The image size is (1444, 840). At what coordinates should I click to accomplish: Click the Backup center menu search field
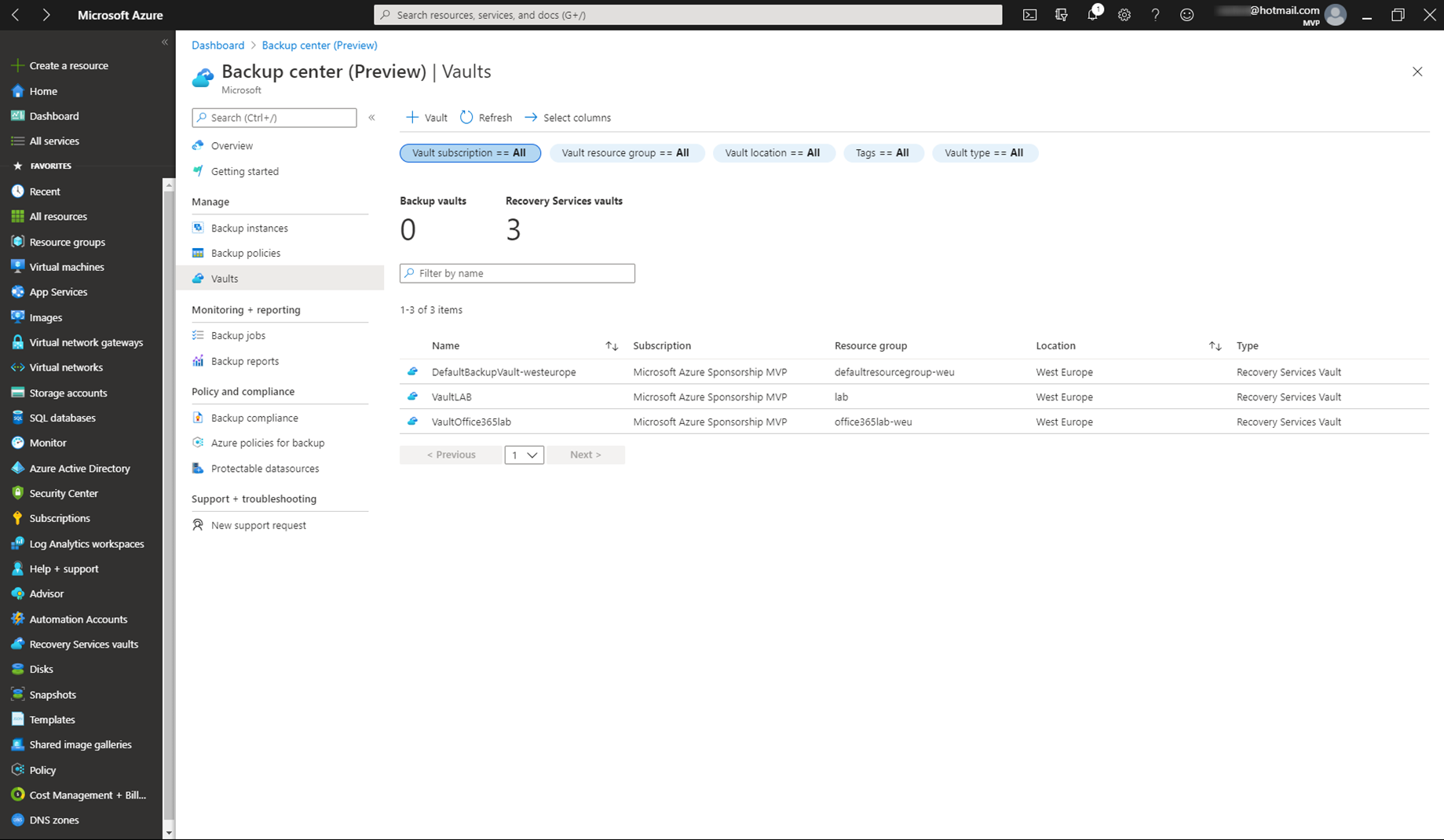[x=274, y=118]
